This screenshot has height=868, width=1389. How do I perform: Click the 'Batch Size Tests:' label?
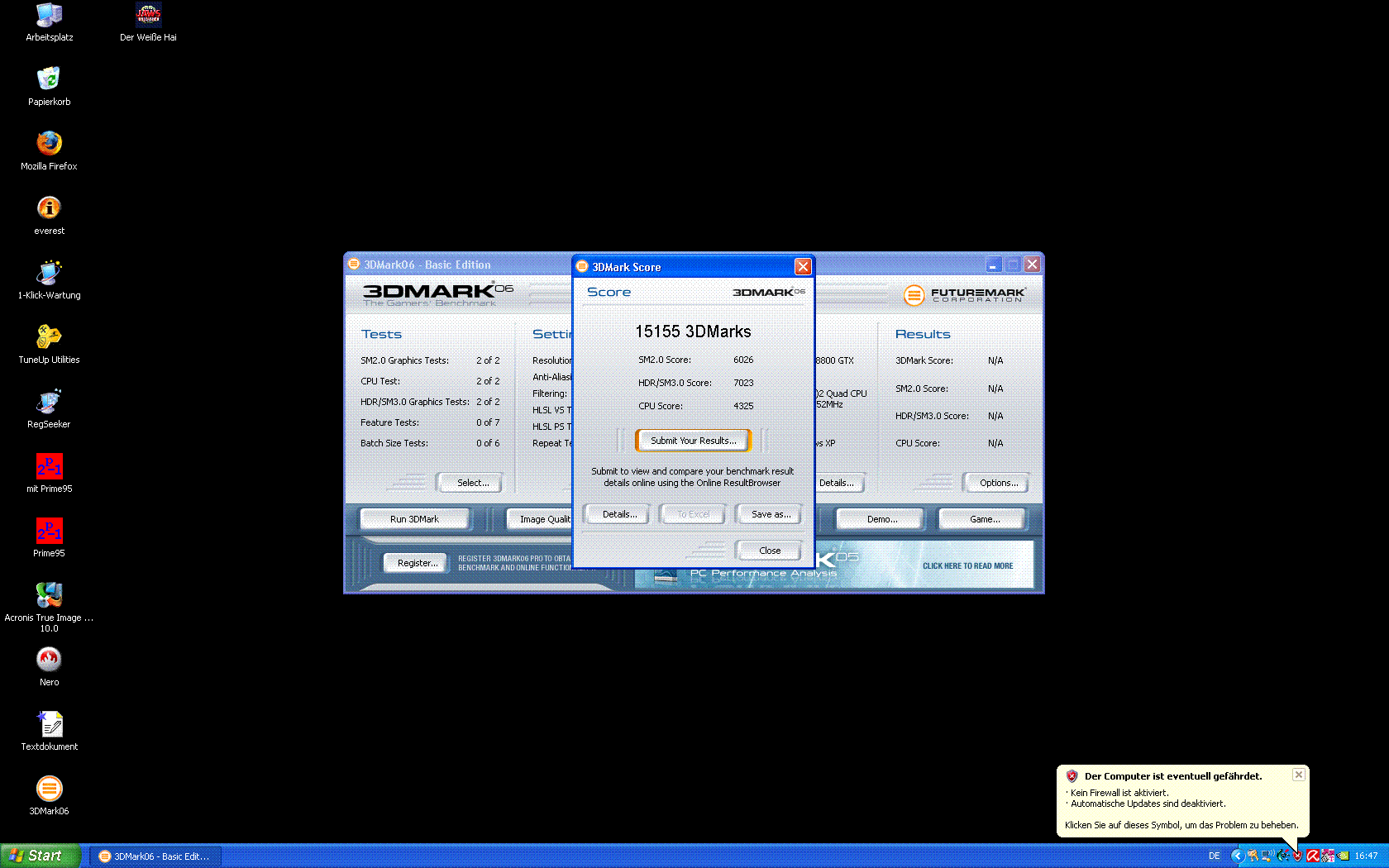point(394,443)
